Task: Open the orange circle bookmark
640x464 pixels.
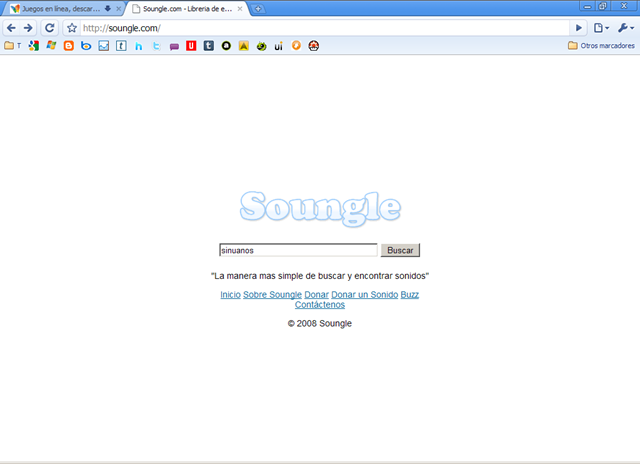Action: (296, 46)
